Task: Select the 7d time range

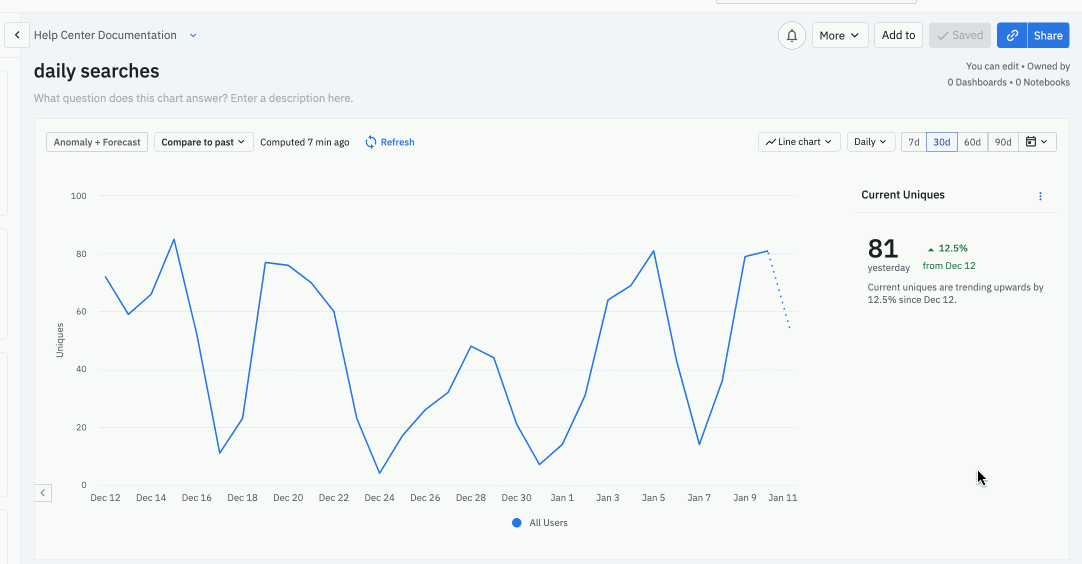Action: point(913,142)
